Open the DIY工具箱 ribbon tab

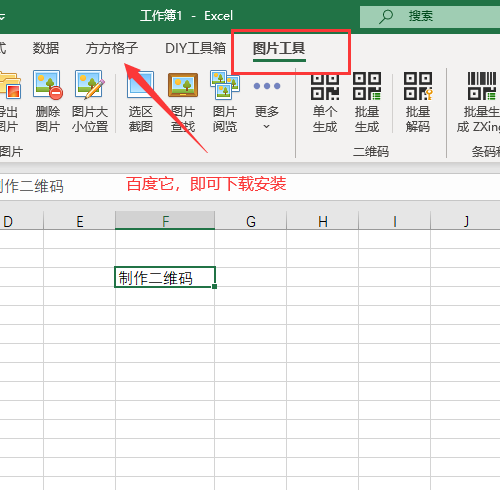point(196,48)
